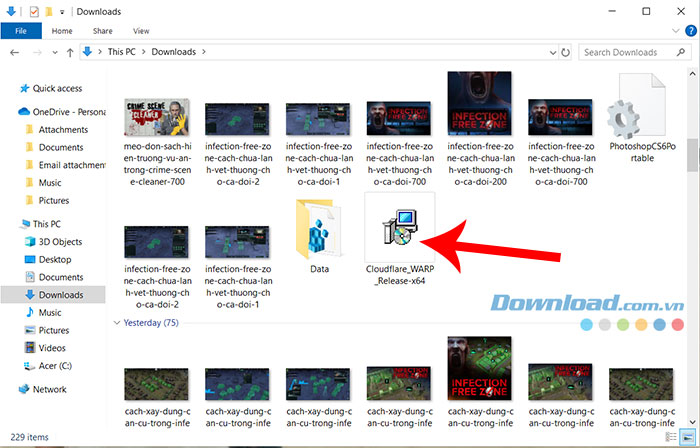Image resolution: width=700 pixels, height=448 pixels.
Task: Open the View ribbon tab
Action: click(141, 31)
